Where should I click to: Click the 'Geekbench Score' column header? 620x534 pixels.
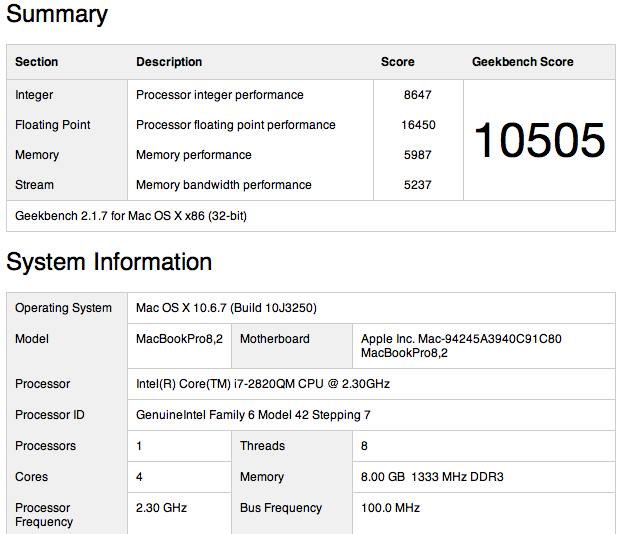[x=522, y=62]
